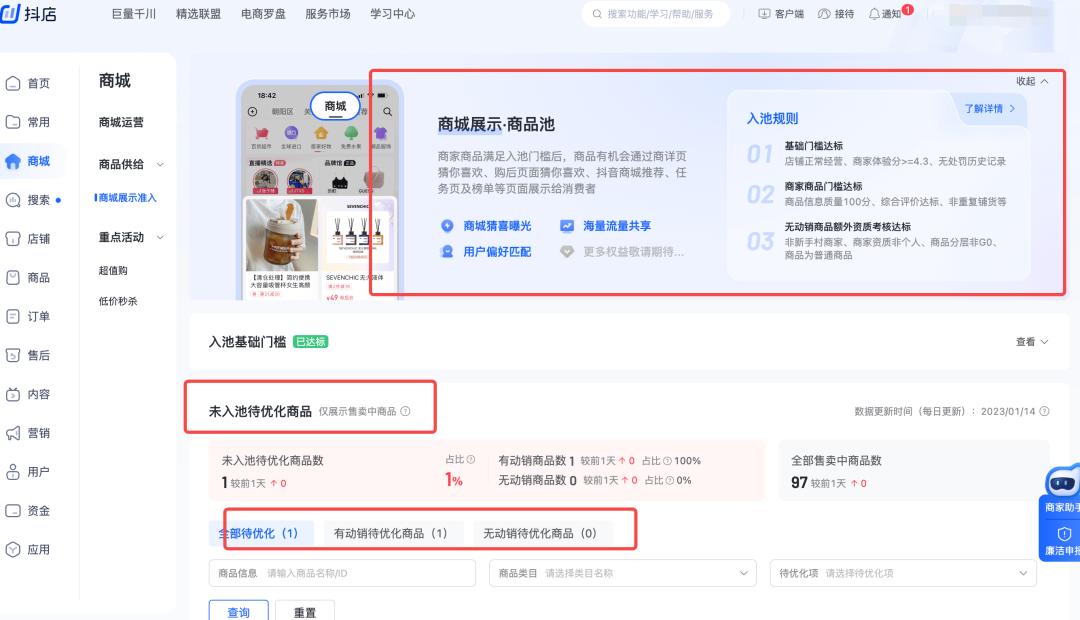Image resolution: width=1080 pixels, height=620 pixels.
Task: Open the 商品类目 dropdown
Action: tap(622, 572)
